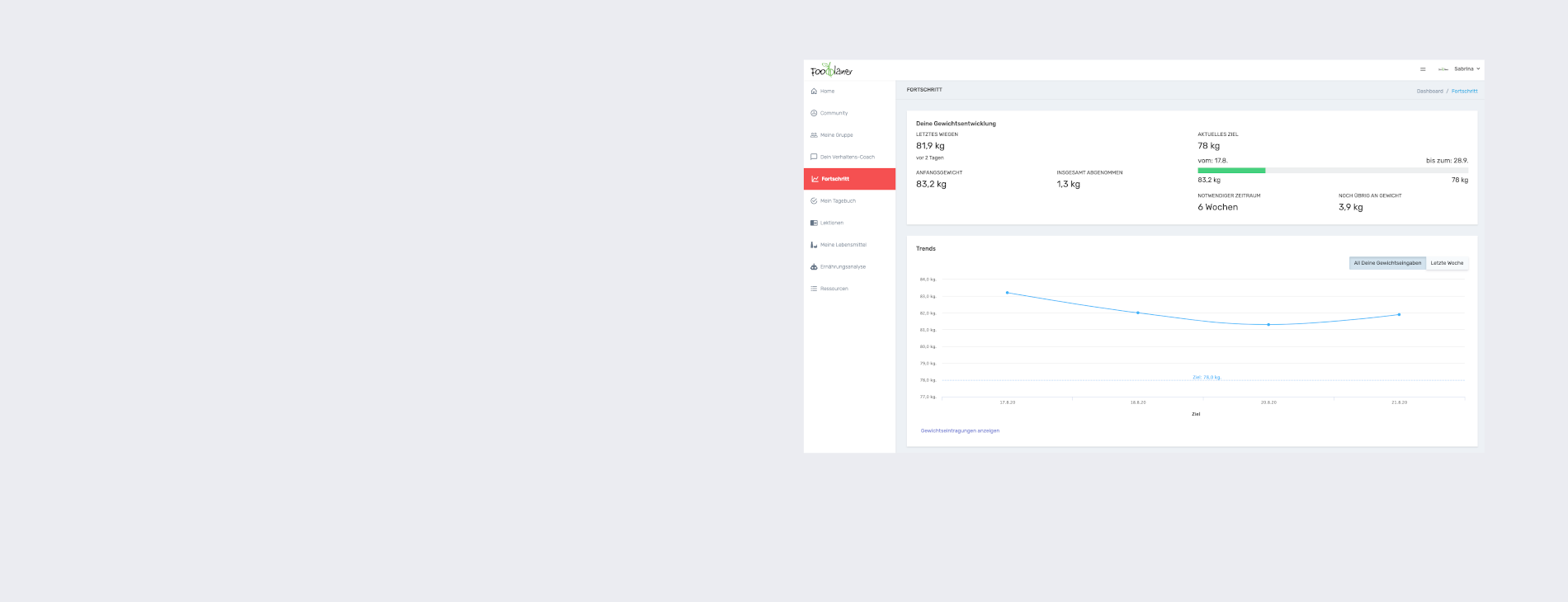Open Dein Verhaltens-Coach chat icon
This screenshot has width=1568, height=602.
tap(814, 157)
